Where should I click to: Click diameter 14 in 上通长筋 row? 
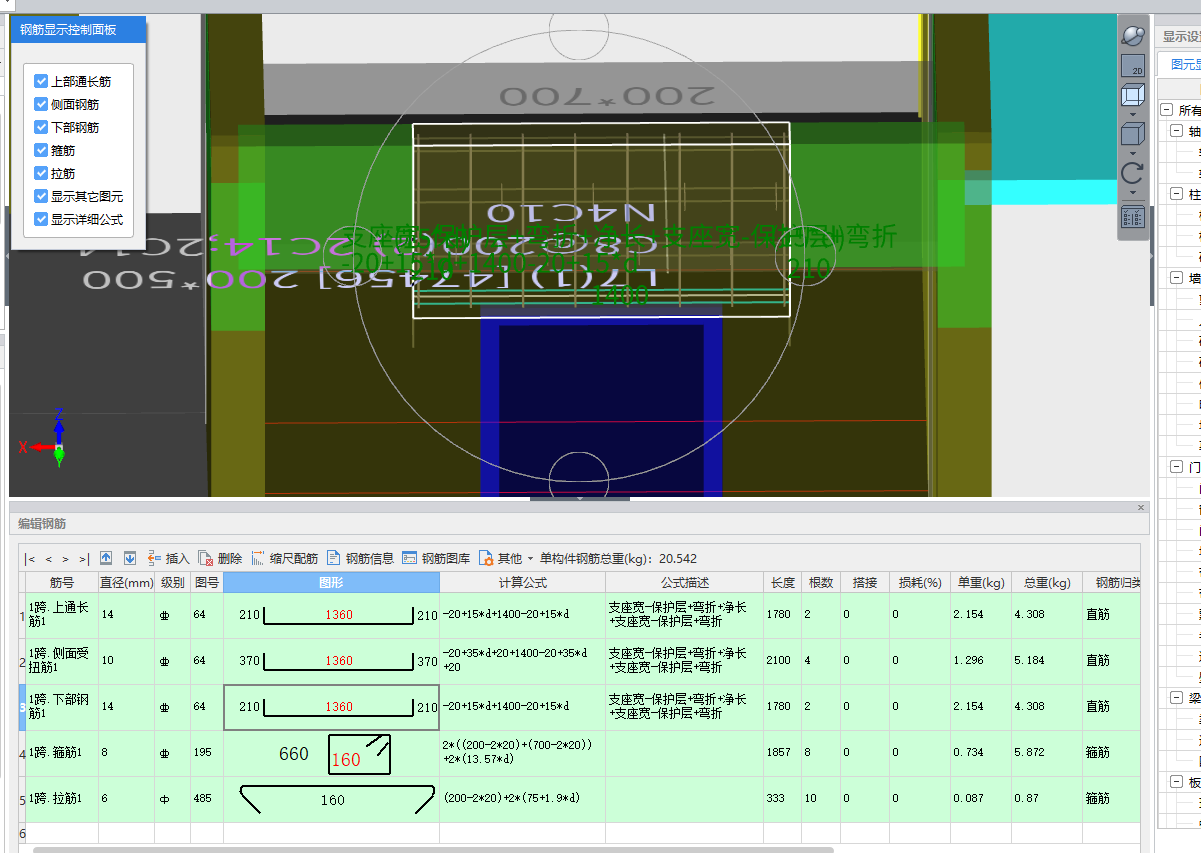tap(126, 615)
